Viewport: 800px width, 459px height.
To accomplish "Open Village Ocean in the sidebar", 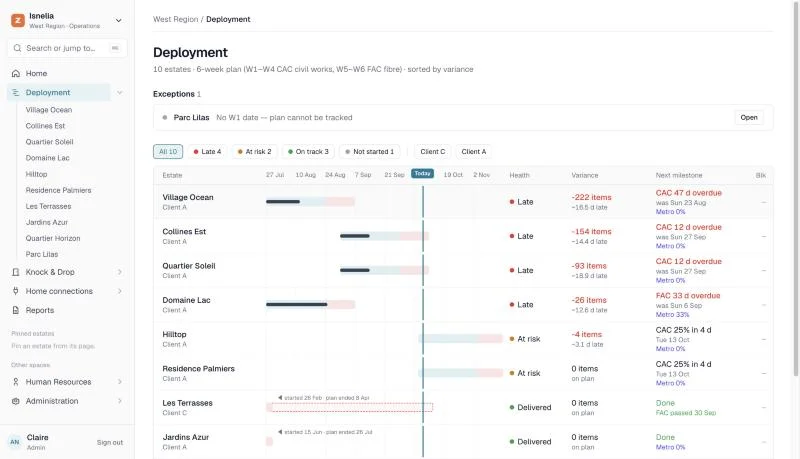I will pyautogui.click(x=48, y=110).
